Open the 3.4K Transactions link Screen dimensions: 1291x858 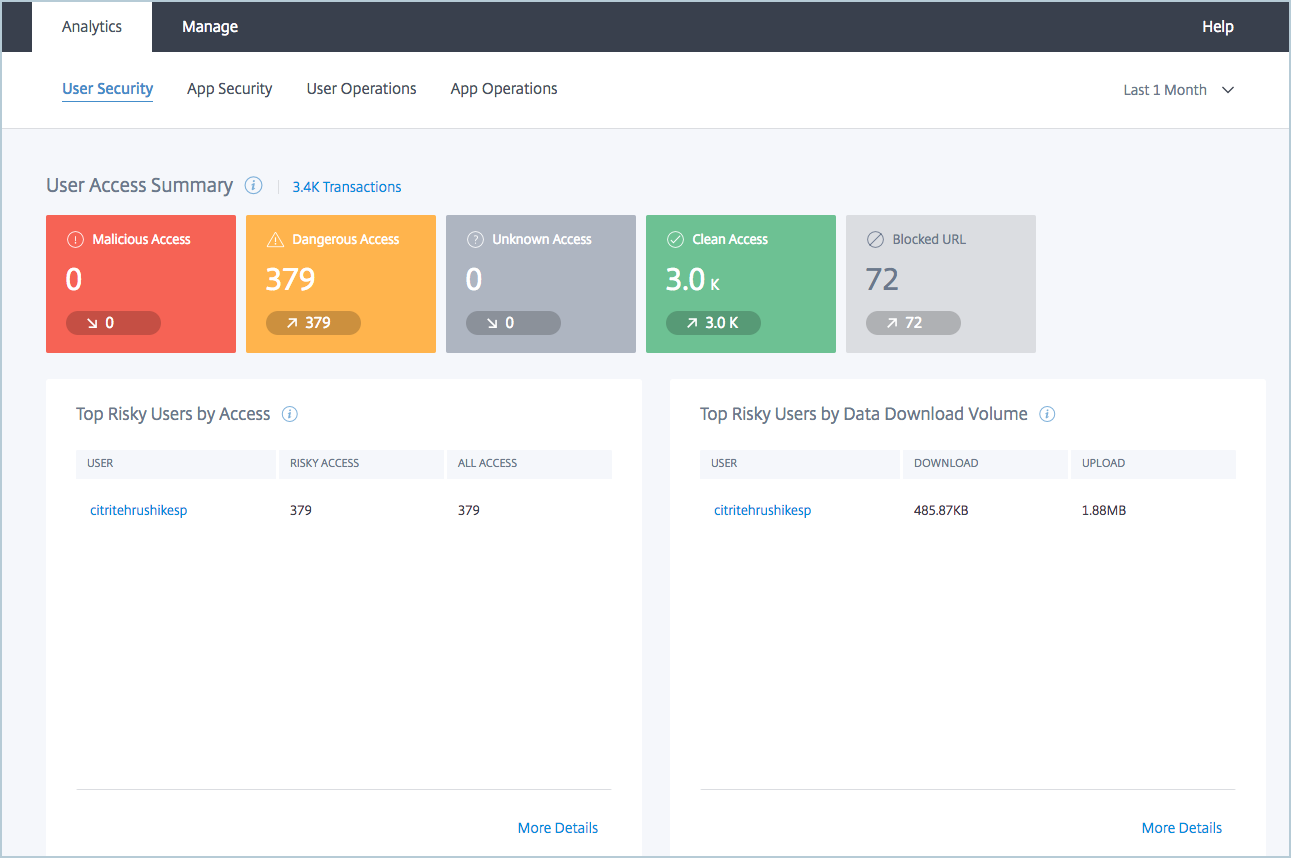(x=346, y=187)
